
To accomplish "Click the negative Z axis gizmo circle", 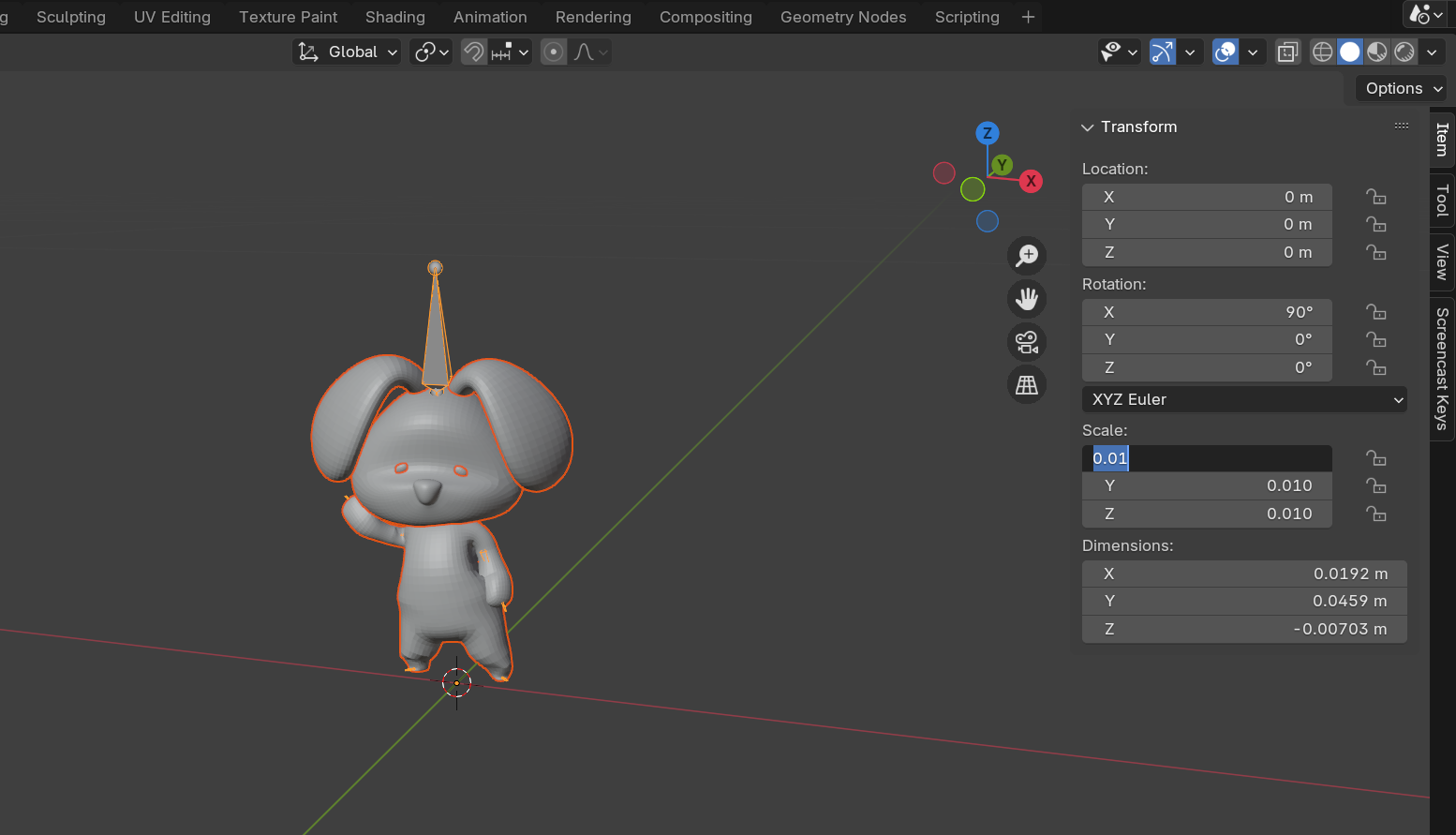I will click(x=988, y=221).
